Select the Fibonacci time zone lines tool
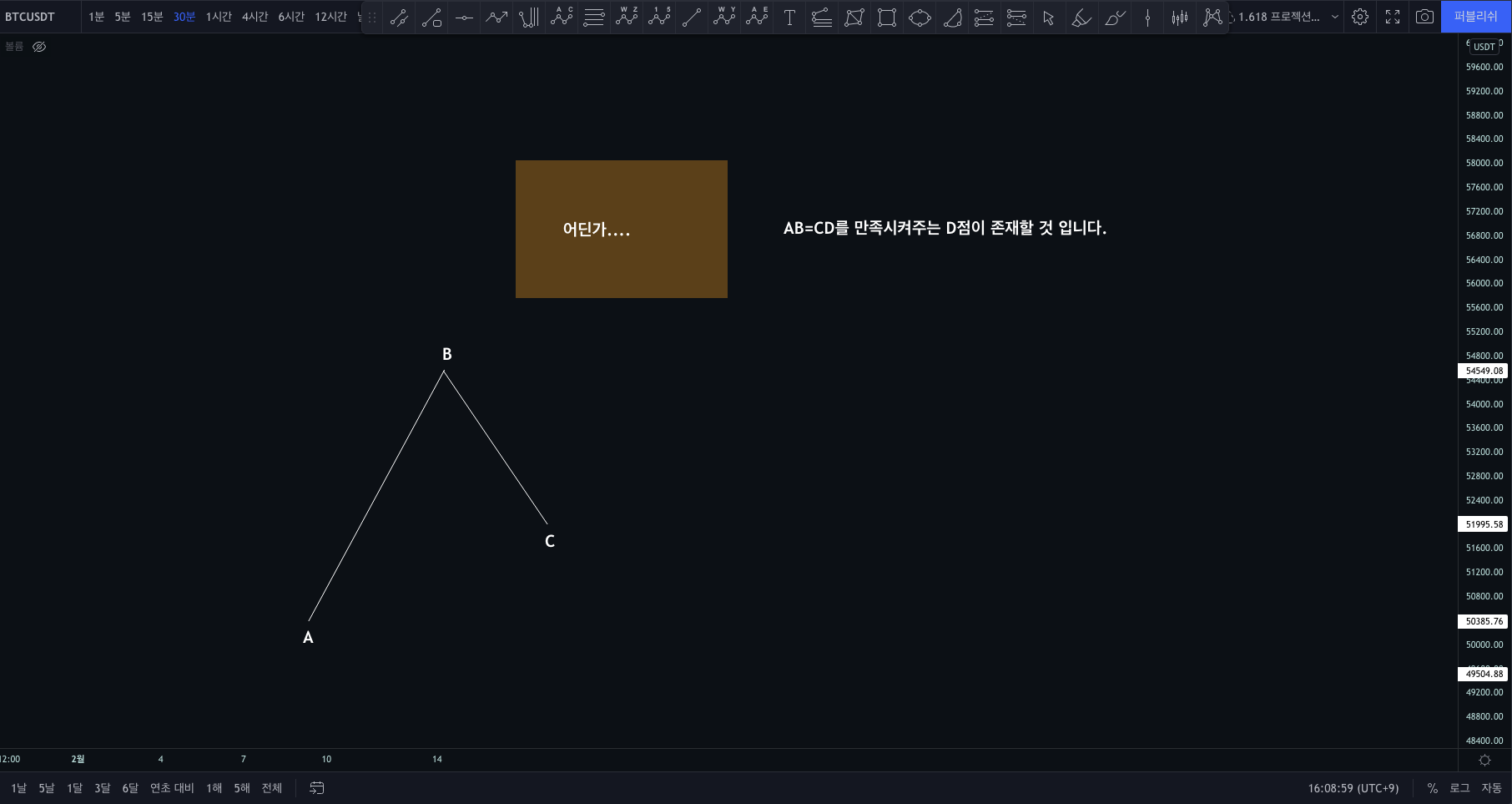The height and width of the screenshot is (804, 1512). click(x=1017, y=17)
